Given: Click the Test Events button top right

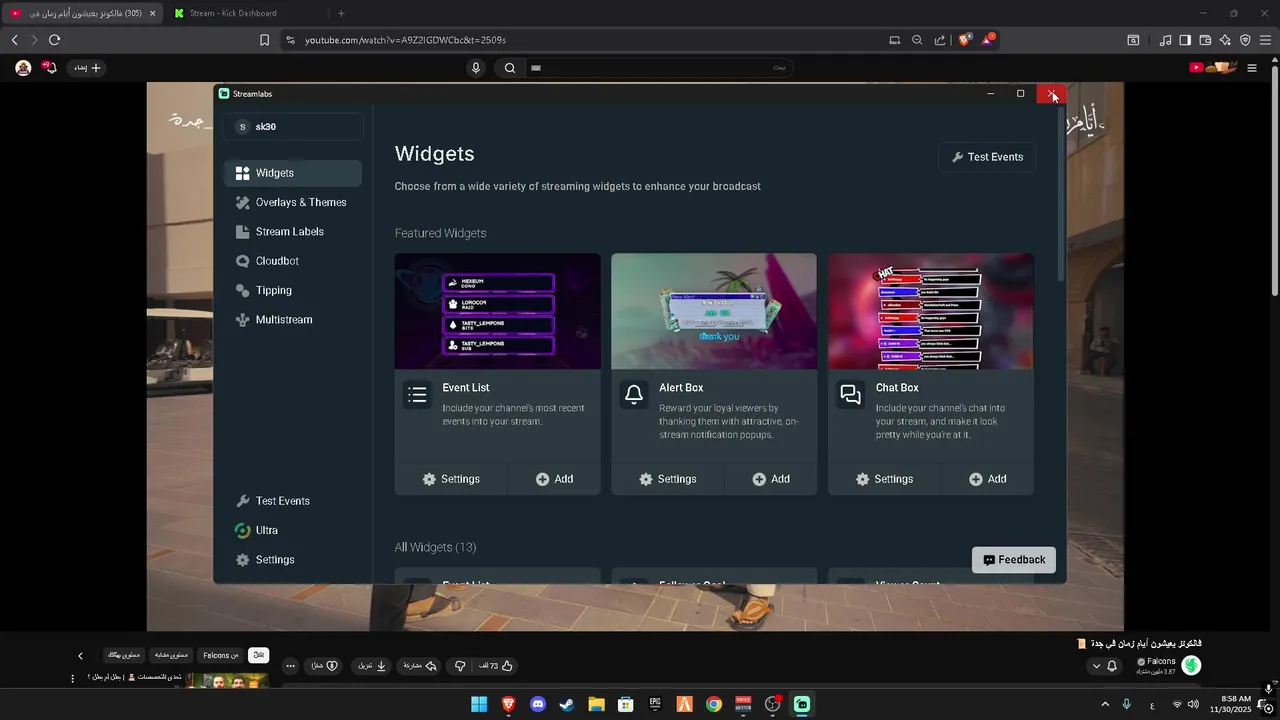Looking at the screenshot, I should click(987, 157).
